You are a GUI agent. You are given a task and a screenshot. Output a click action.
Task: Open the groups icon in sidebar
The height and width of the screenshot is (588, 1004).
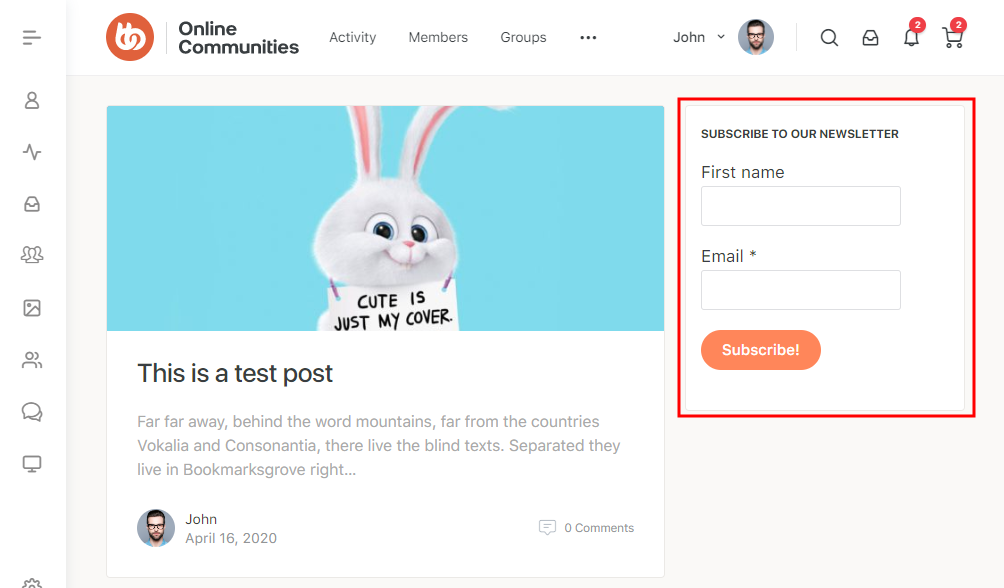(x=32, y=256)
